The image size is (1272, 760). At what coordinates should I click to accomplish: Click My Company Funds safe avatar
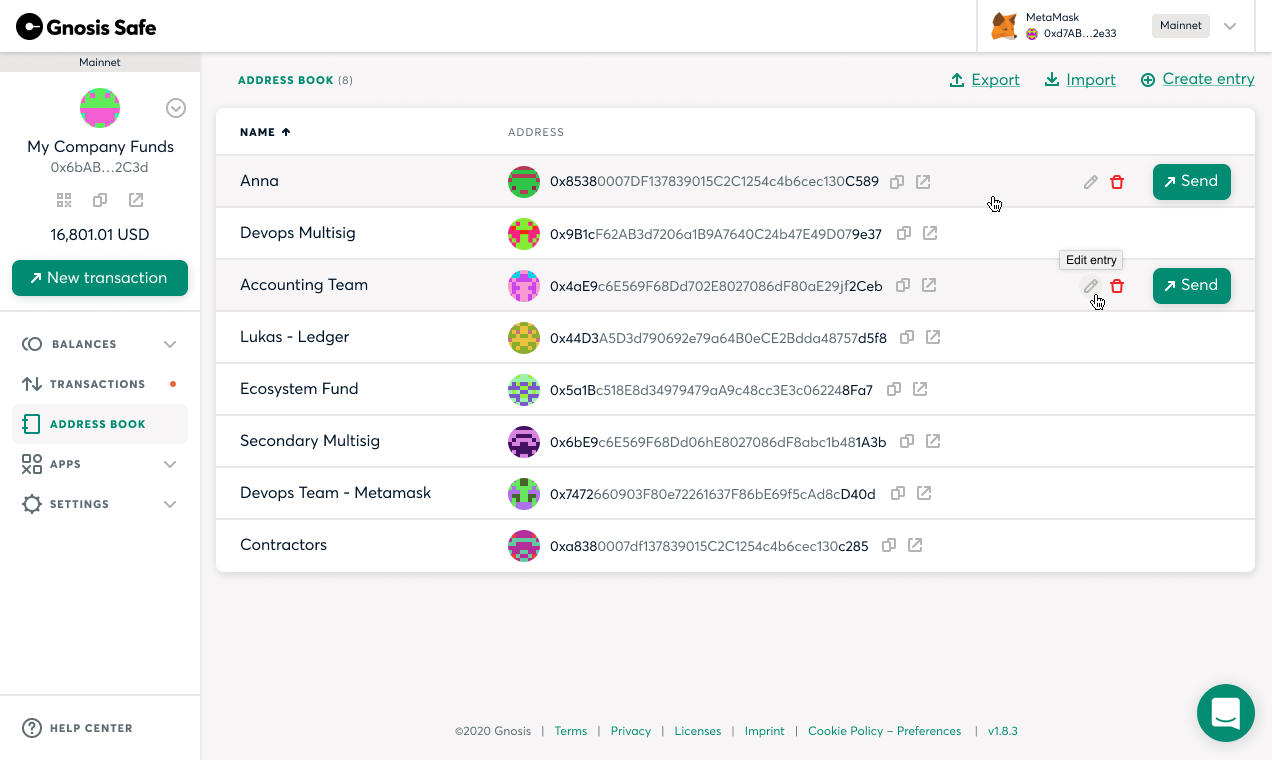pyautogui.click(x=100, y=108)
